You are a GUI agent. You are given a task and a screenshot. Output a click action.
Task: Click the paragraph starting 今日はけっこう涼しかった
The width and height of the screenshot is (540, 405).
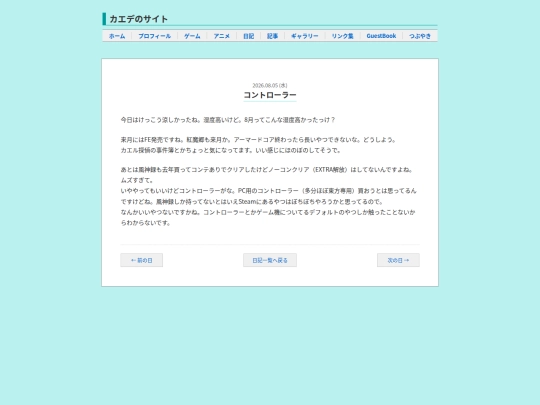228,120
